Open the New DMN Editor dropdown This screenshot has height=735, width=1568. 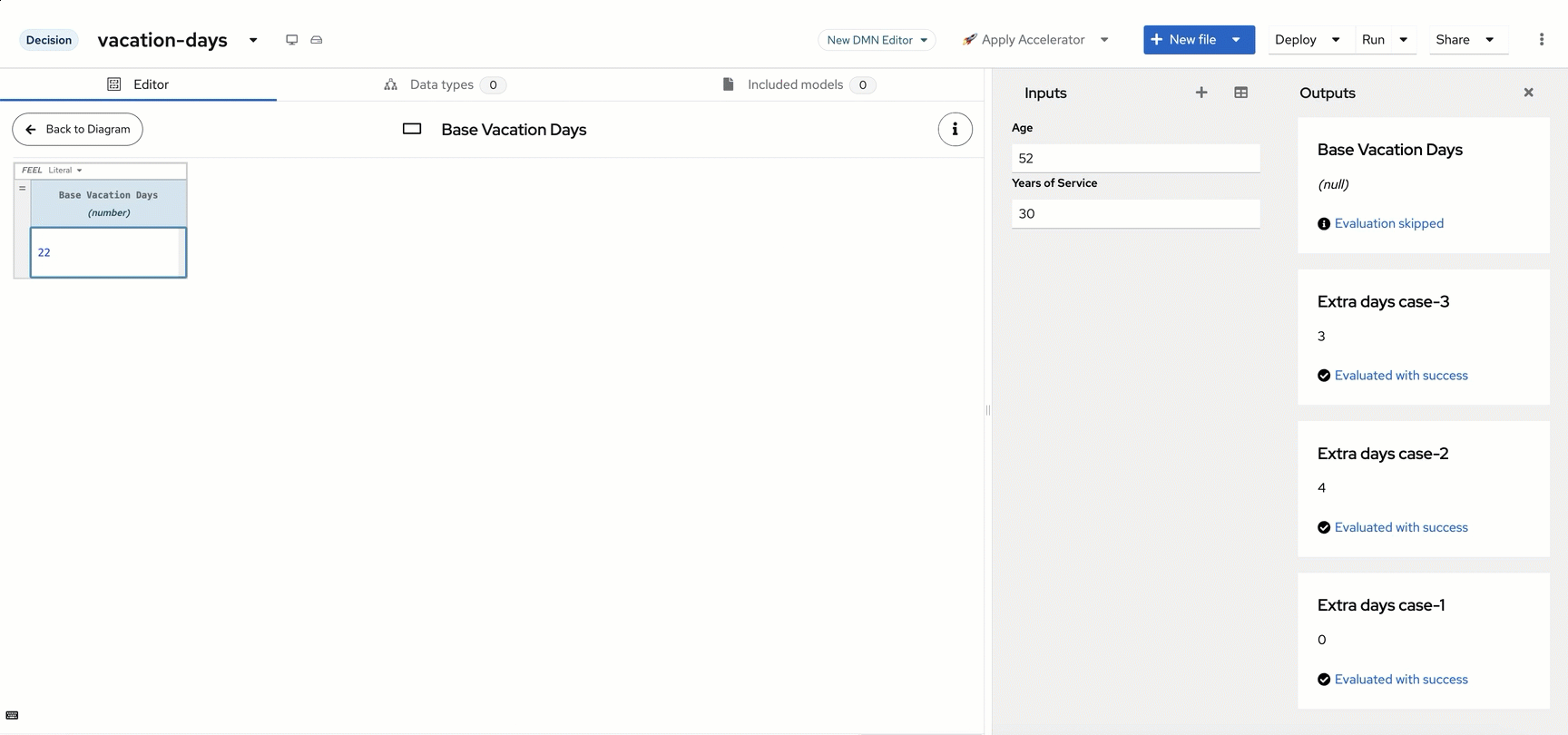click(877, 40)
